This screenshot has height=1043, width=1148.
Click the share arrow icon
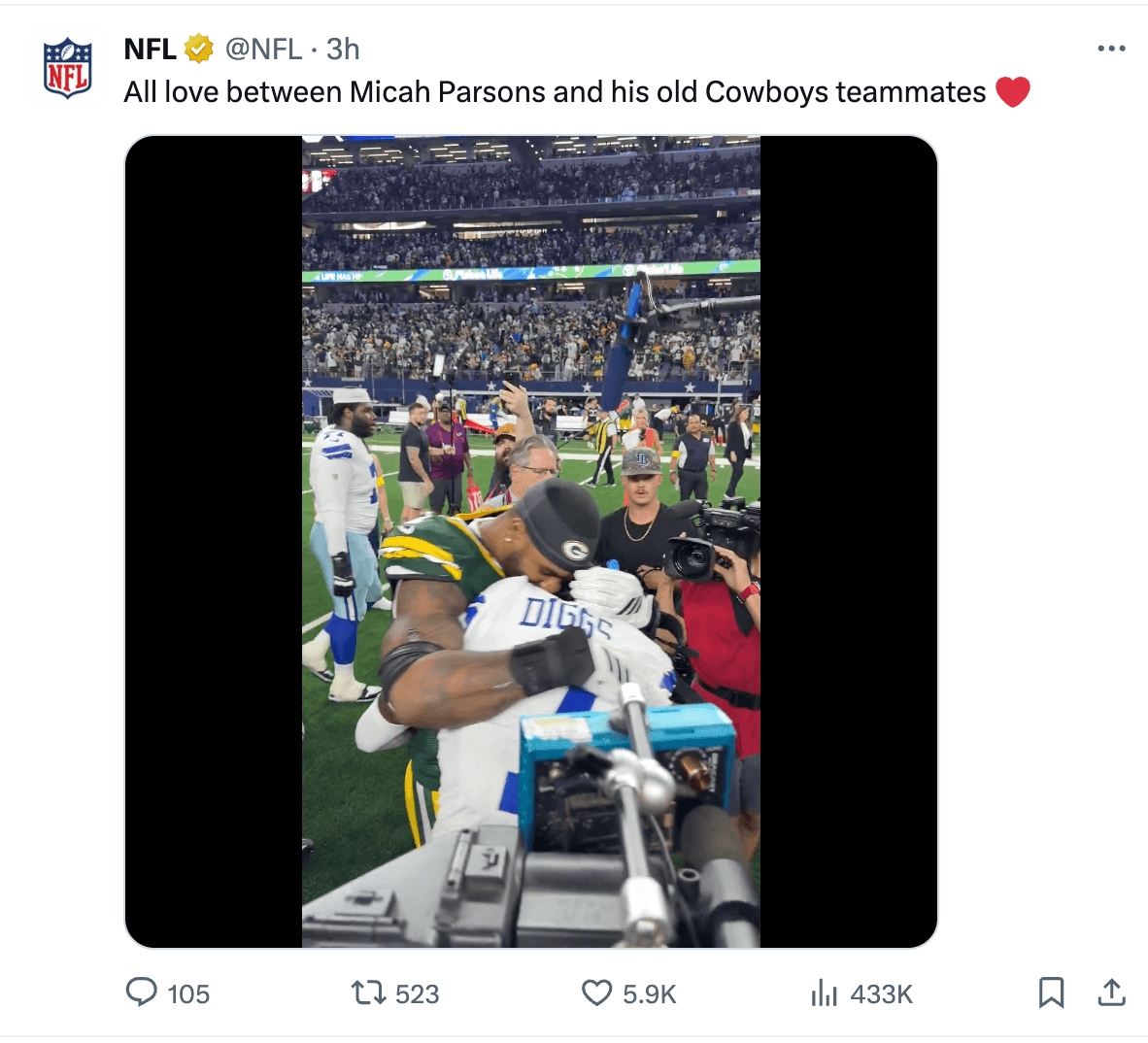[1111, 993]
